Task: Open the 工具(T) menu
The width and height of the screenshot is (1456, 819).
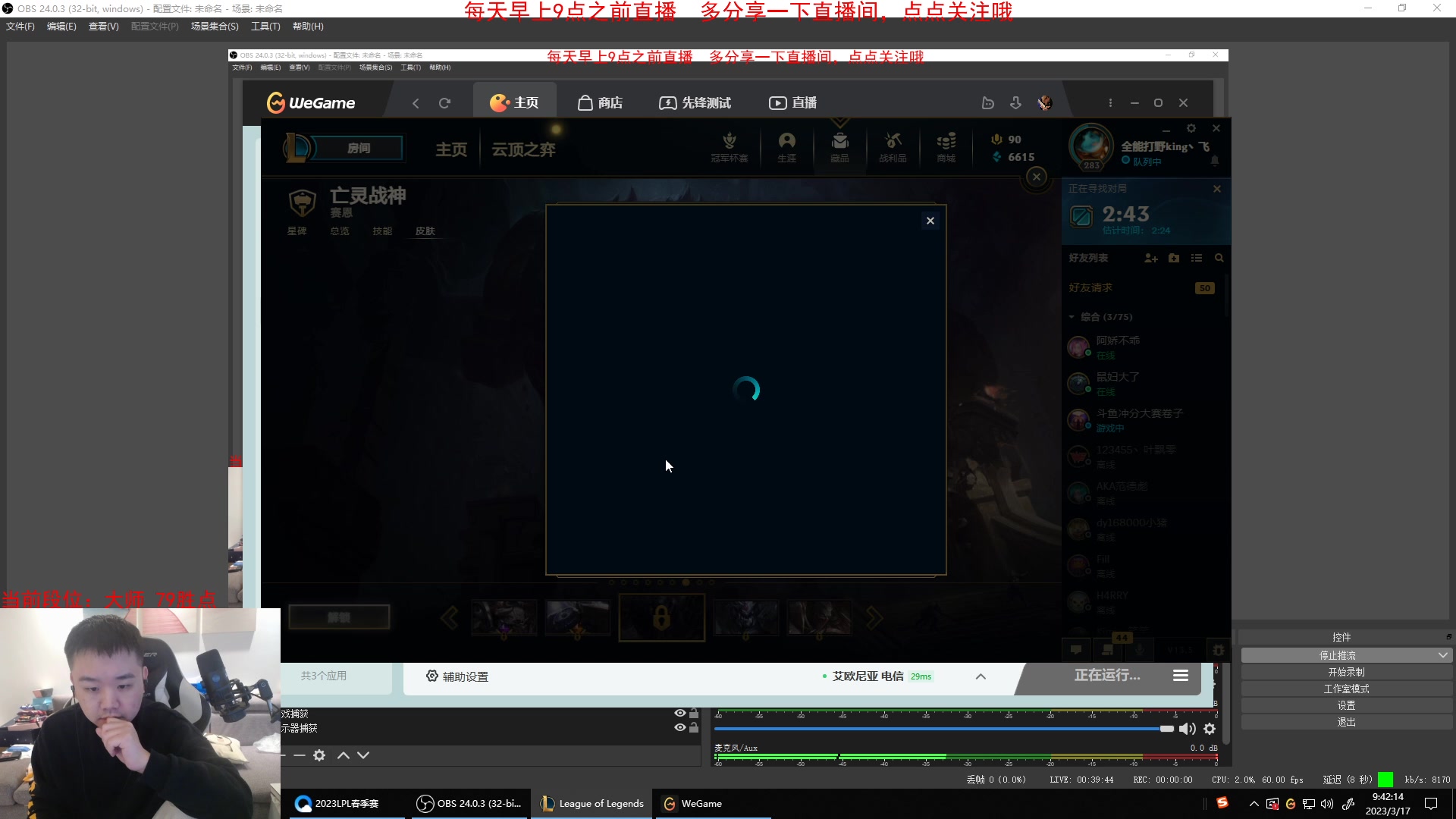Action: tap(265, 27)
